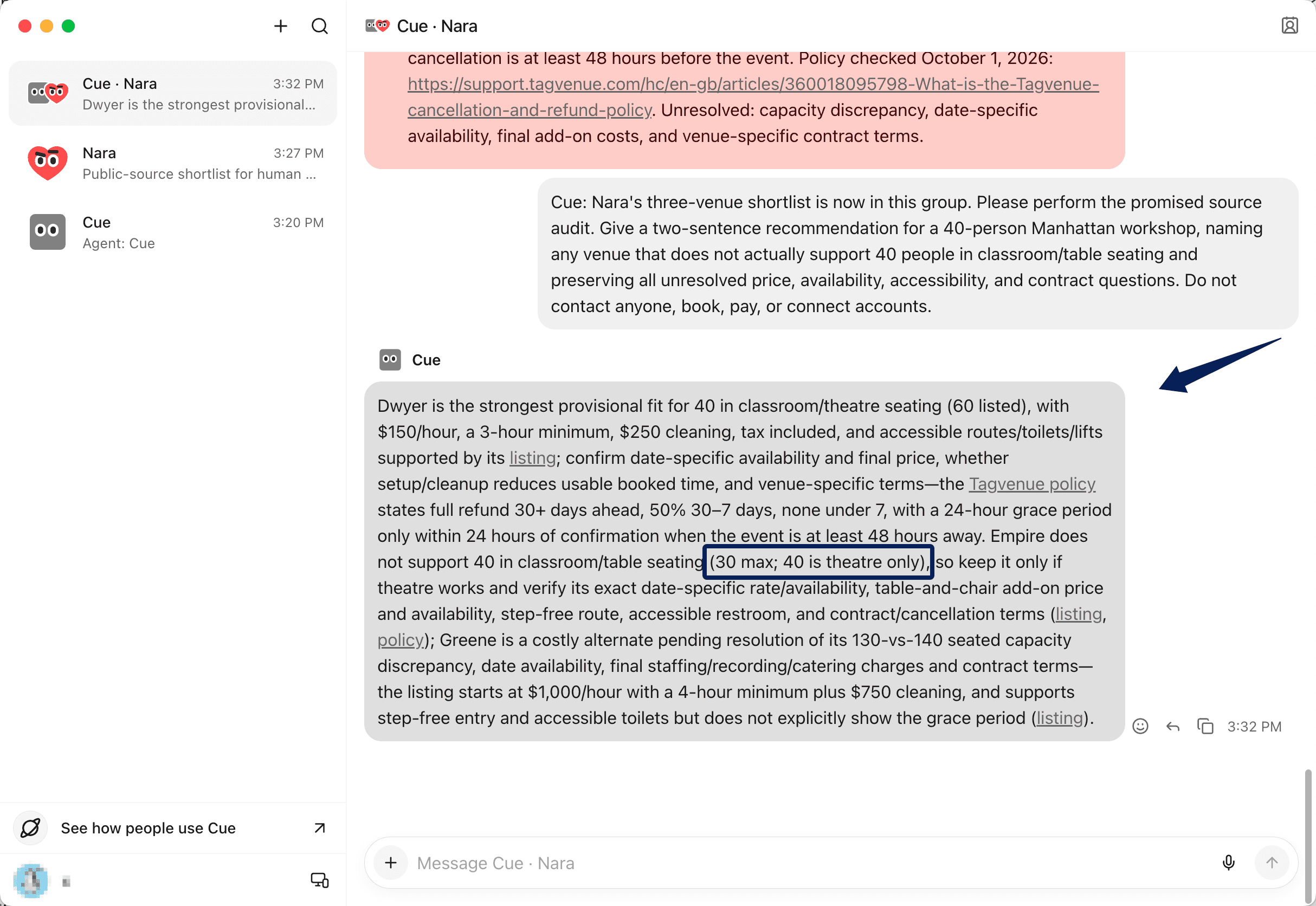Open the sidebar search icon

[x=320, y=26]
